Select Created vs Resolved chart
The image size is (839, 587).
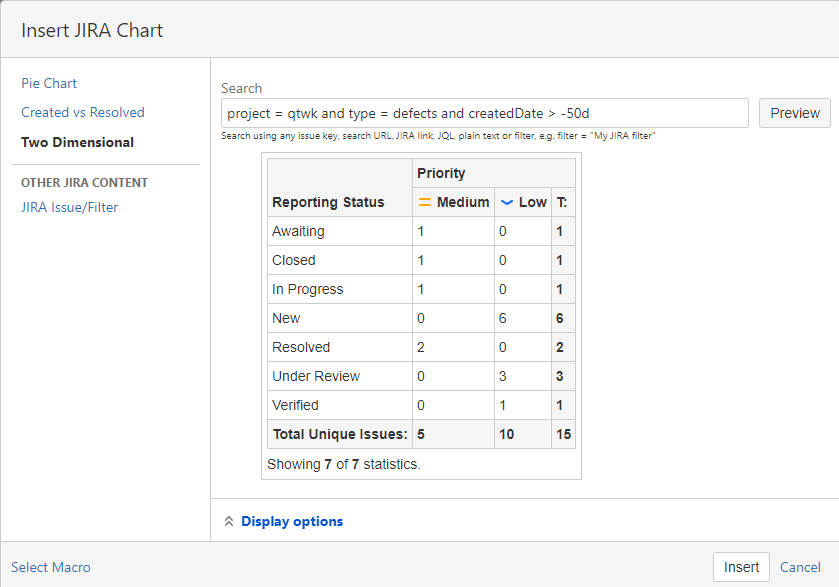(83, 112)
